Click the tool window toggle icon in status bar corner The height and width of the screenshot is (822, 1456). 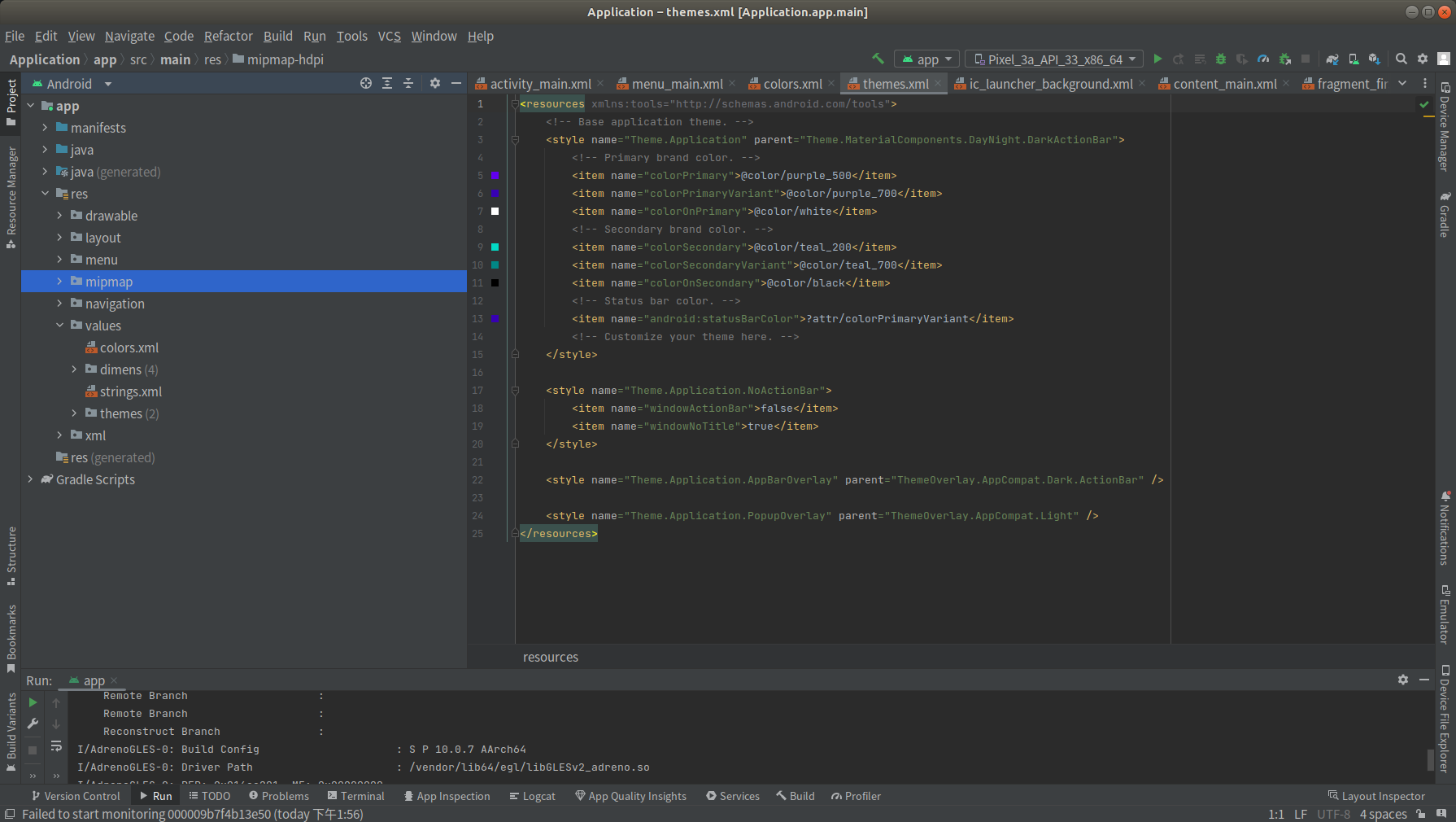coord(10,814)
